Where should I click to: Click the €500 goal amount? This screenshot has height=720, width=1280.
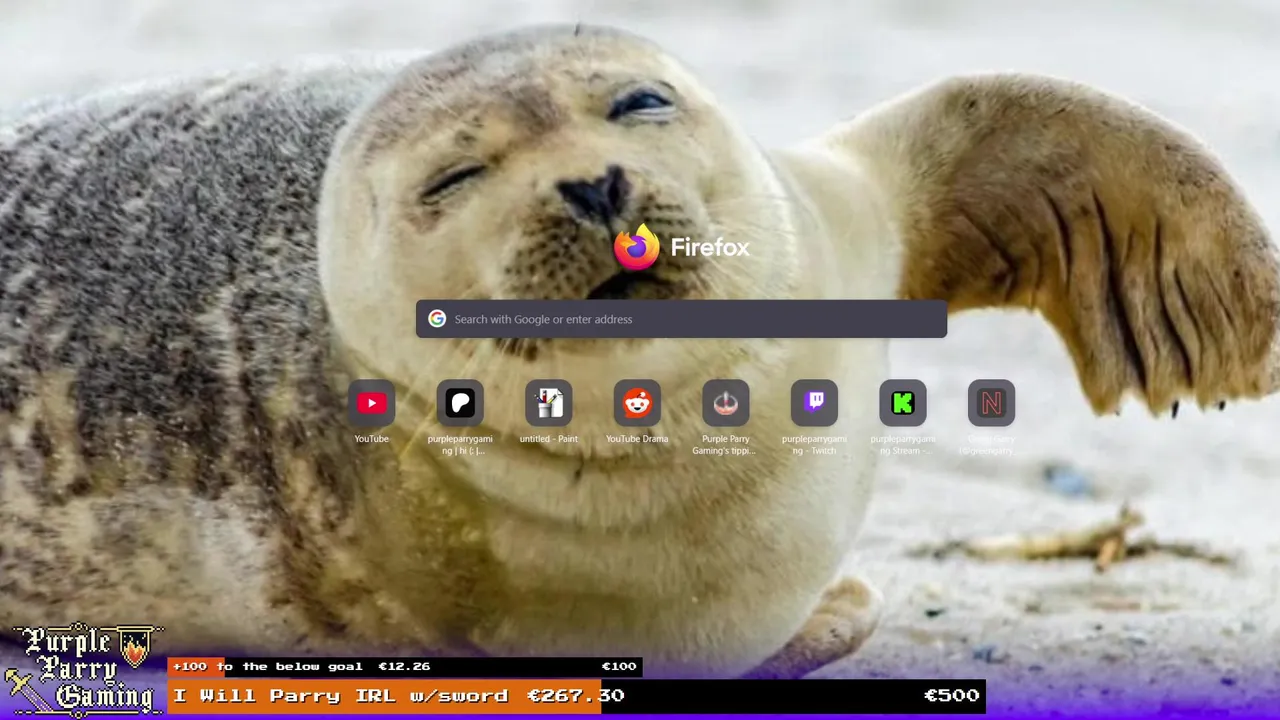pos(951,695)
